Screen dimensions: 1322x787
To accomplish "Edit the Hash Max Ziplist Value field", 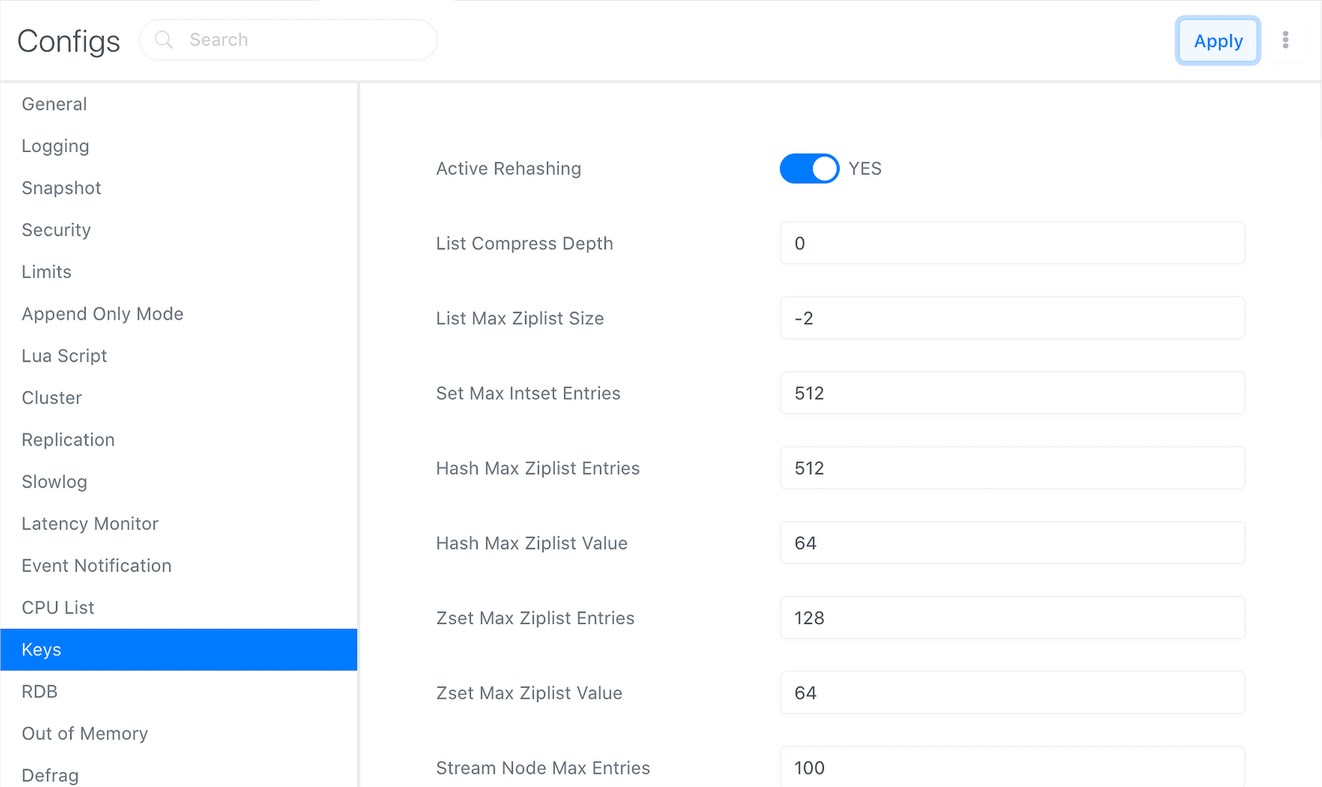I will point(1011,543).
